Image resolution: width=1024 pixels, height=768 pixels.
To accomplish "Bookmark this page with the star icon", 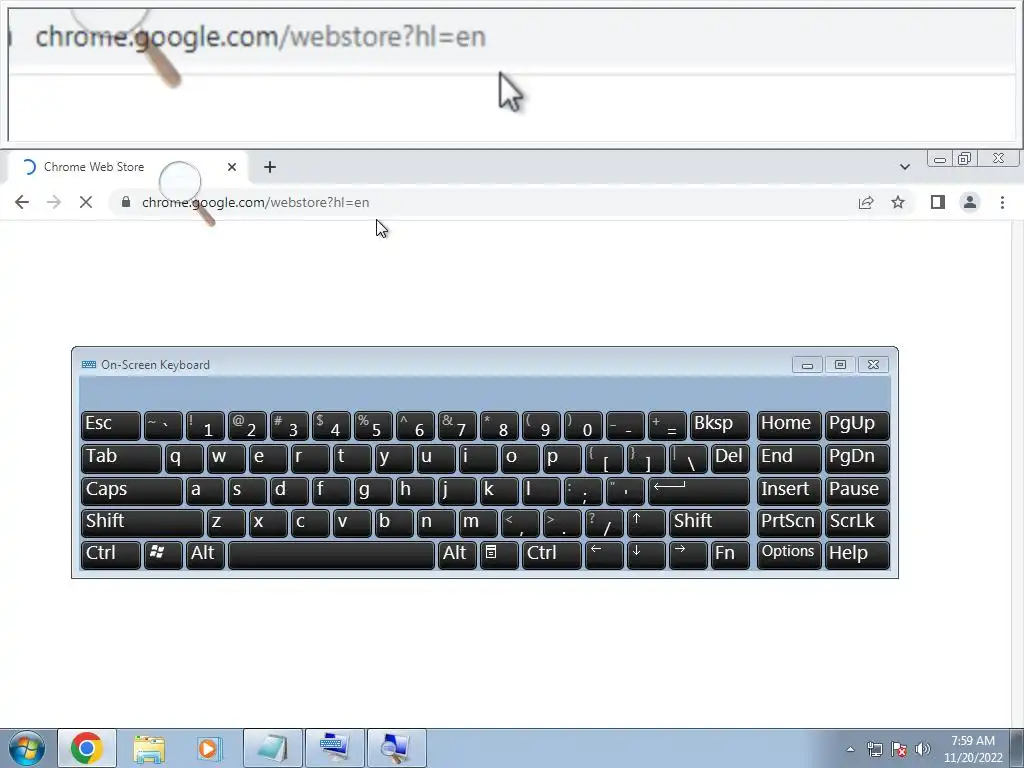I will coord(898,202).
